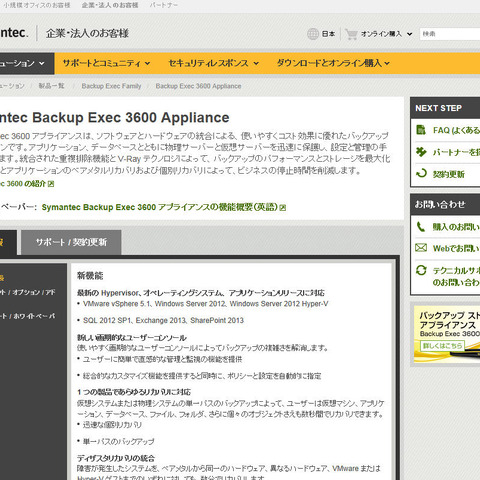Click the 新機能 heading

tap(90, 276)
